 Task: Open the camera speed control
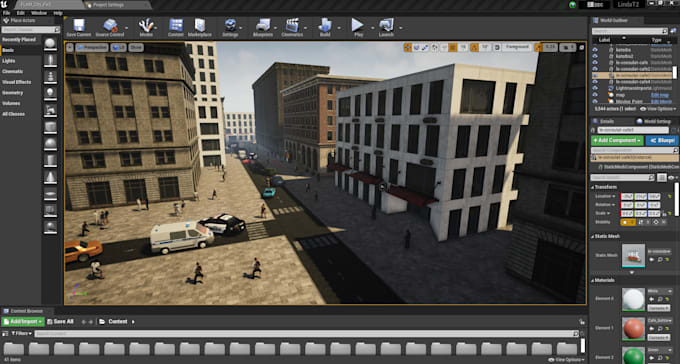568,47
